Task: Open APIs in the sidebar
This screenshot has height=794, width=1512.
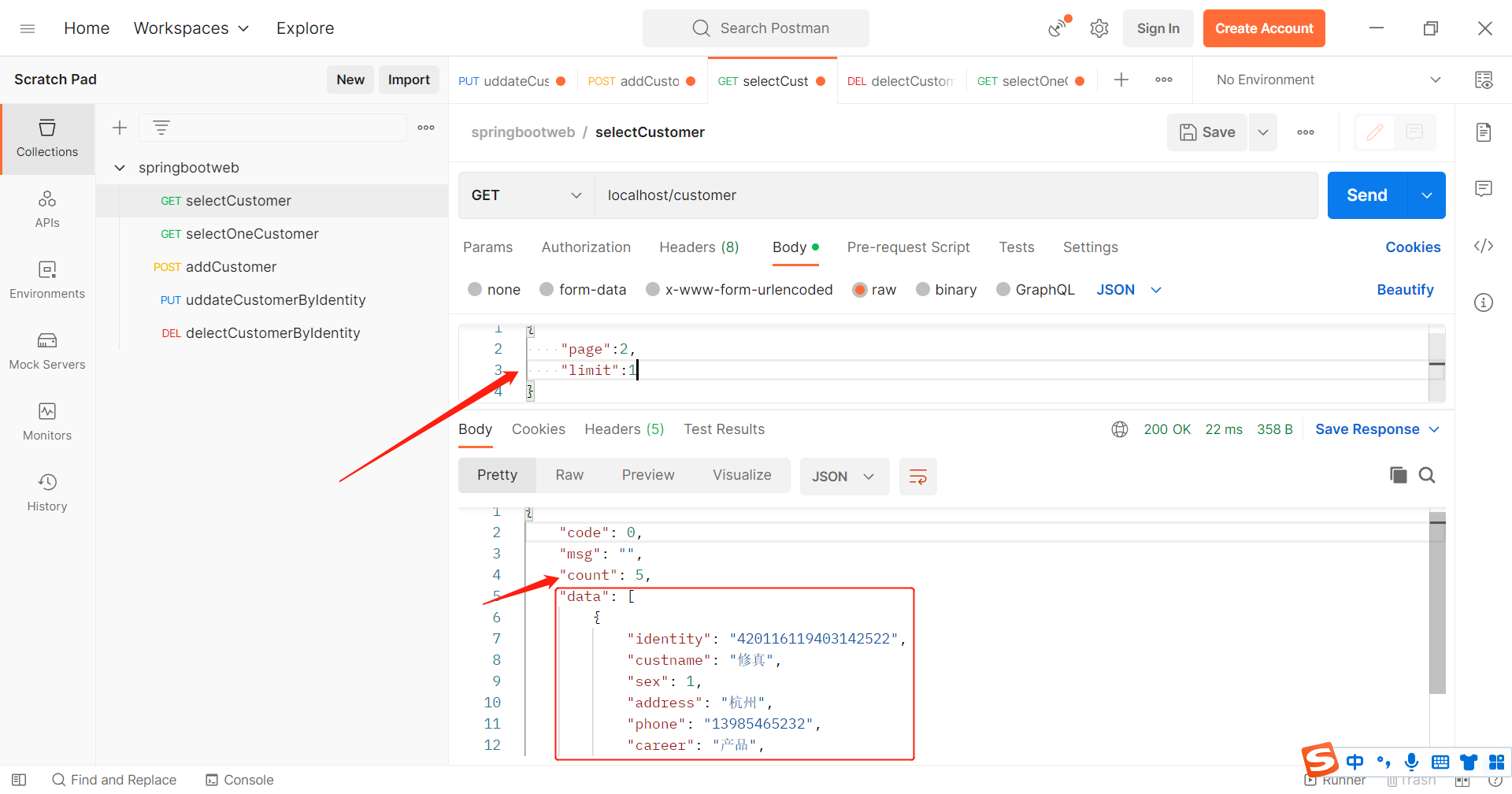Action: [47, 210]
